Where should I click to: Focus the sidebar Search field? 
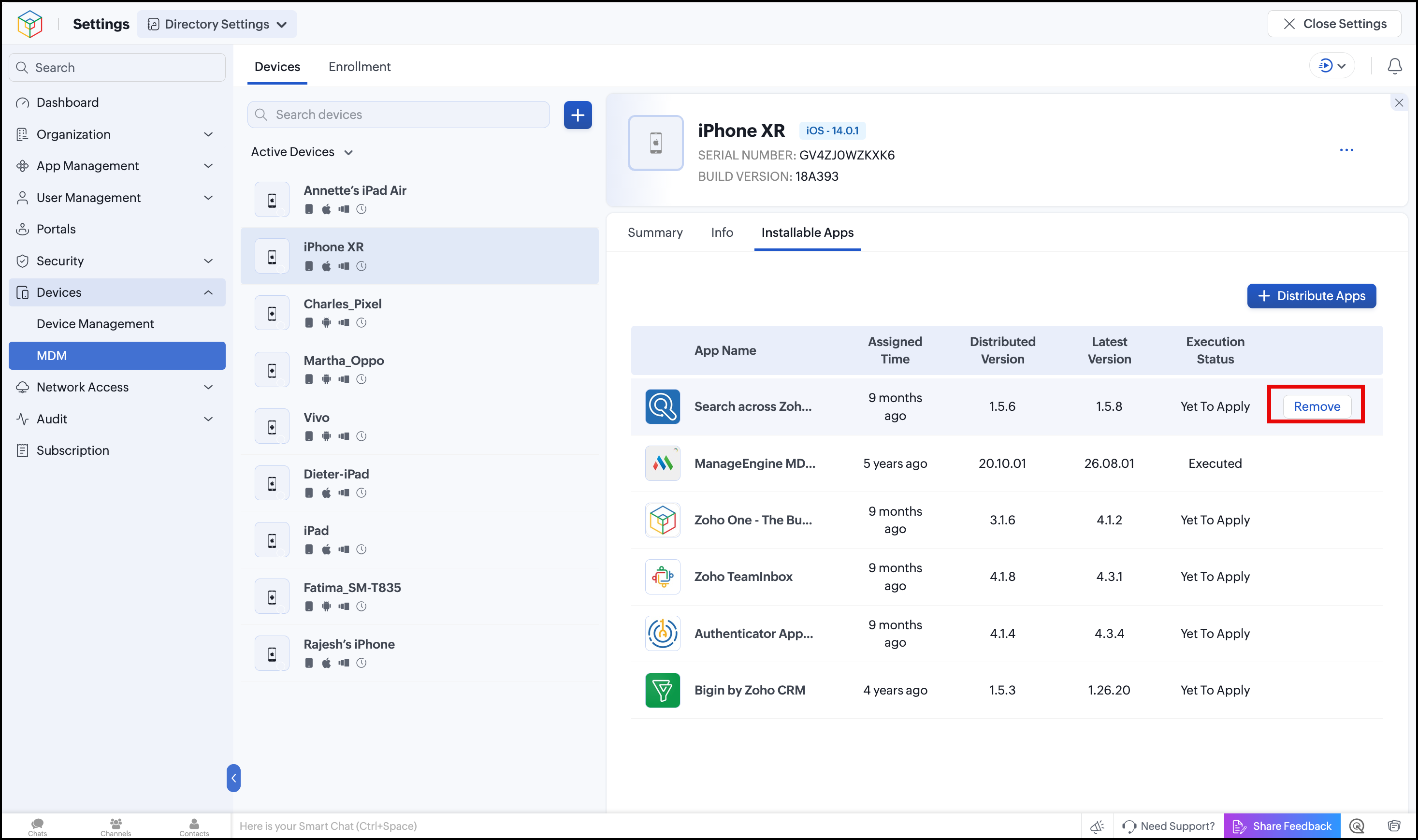pyautogui.click(x=117, y=67)
